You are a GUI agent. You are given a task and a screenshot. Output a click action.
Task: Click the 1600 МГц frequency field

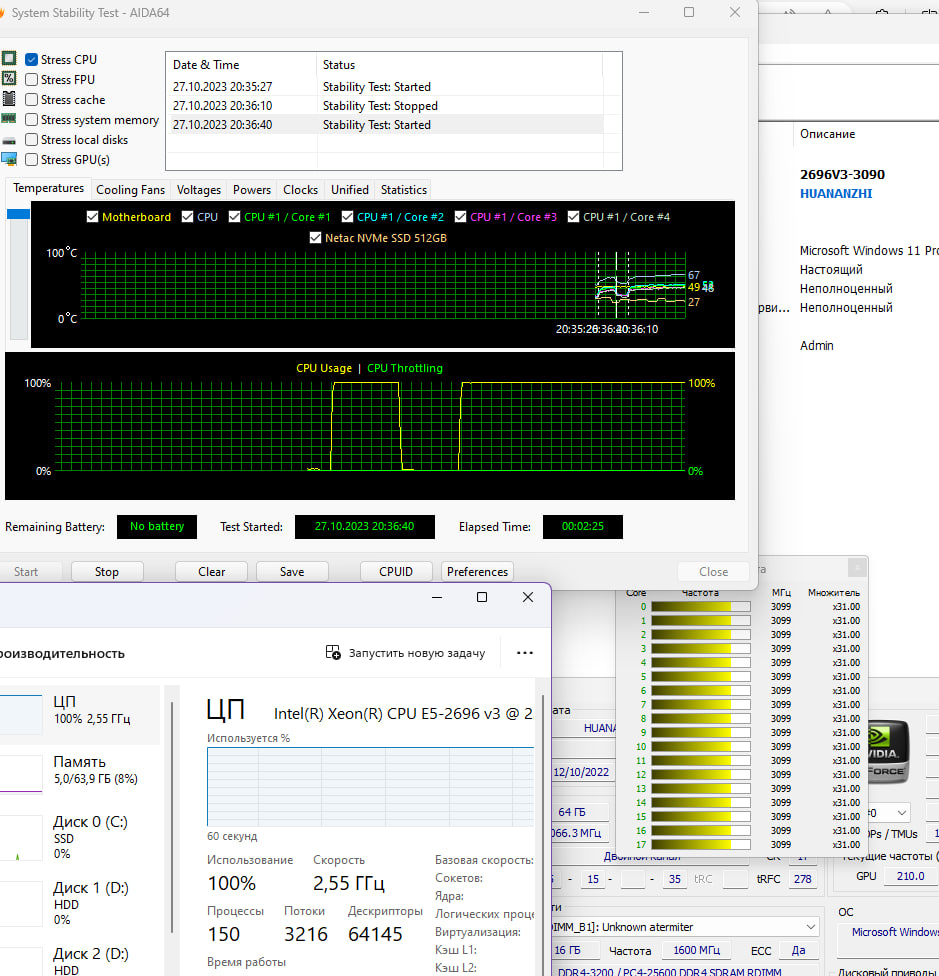[696, 950]
